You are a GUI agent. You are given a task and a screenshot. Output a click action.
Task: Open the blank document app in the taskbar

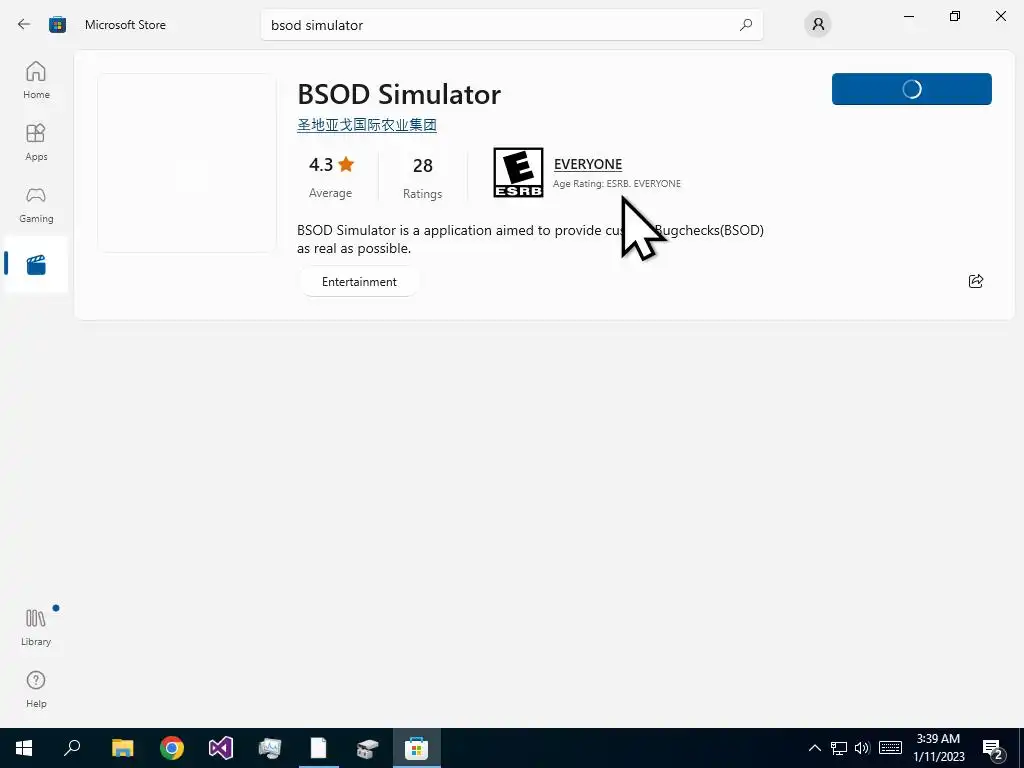[319, 748]
